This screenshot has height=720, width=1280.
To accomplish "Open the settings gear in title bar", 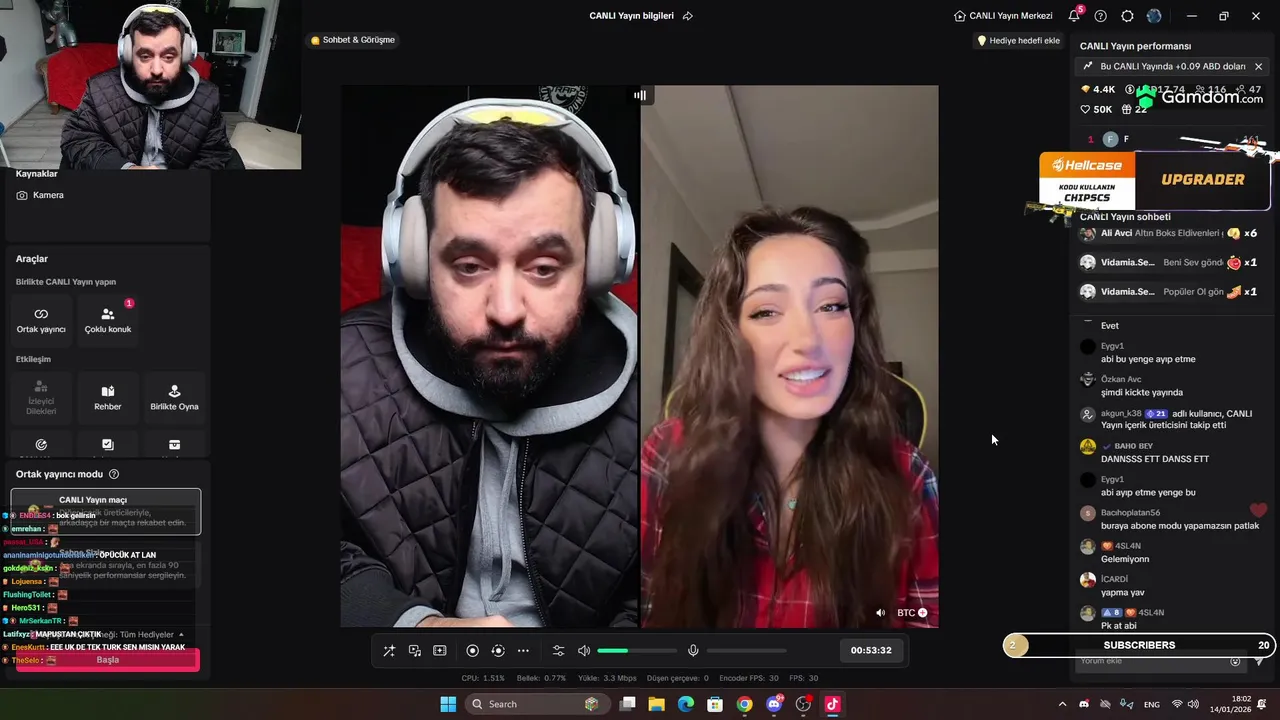I will 1127,16.
